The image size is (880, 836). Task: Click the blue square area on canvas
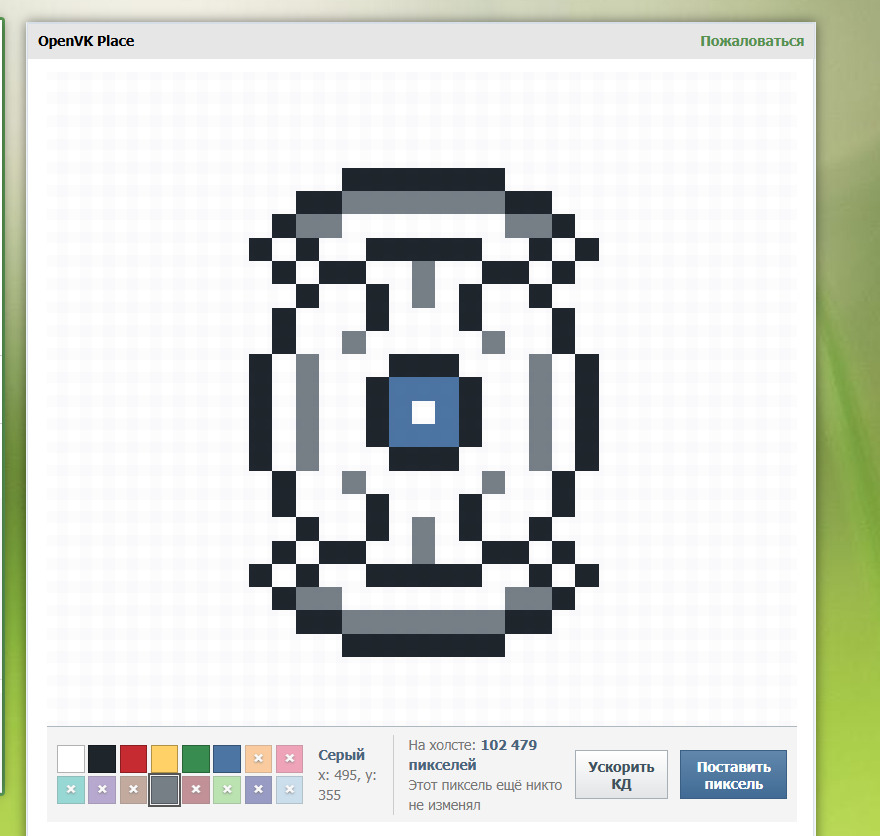pyautogui.click(x=424, y=412)
